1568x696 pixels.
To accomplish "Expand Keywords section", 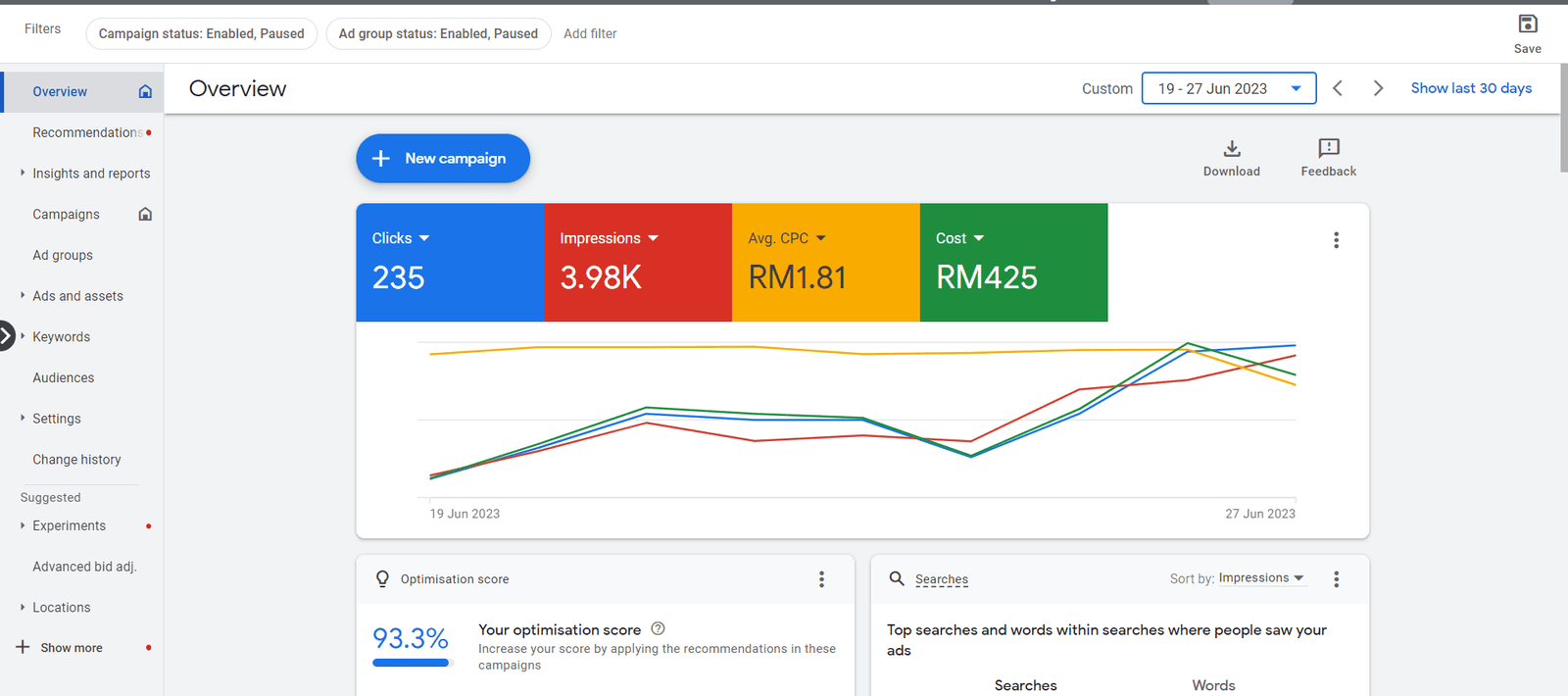I will pyautogui.click(x=23, y=336).
